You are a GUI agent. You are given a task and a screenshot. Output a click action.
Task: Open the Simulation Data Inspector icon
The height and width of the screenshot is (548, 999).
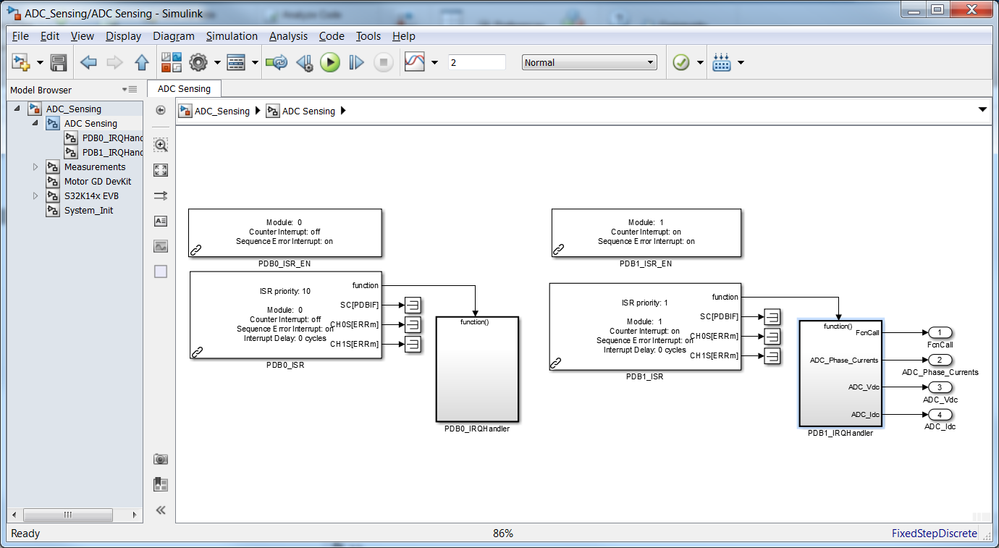pyautogui.click(x=414, y=62)
